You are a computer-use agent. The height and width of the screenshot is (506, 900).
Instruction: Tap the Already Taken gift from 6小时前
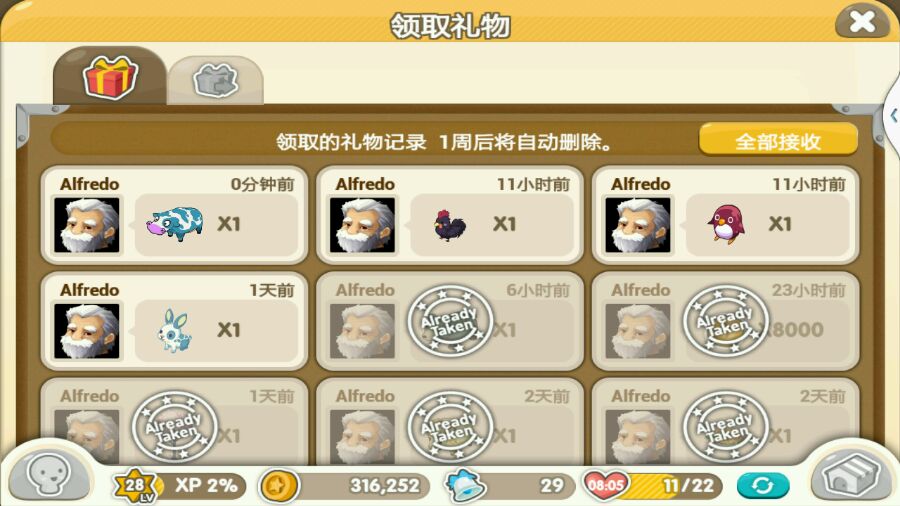click(x=449, y=321)
